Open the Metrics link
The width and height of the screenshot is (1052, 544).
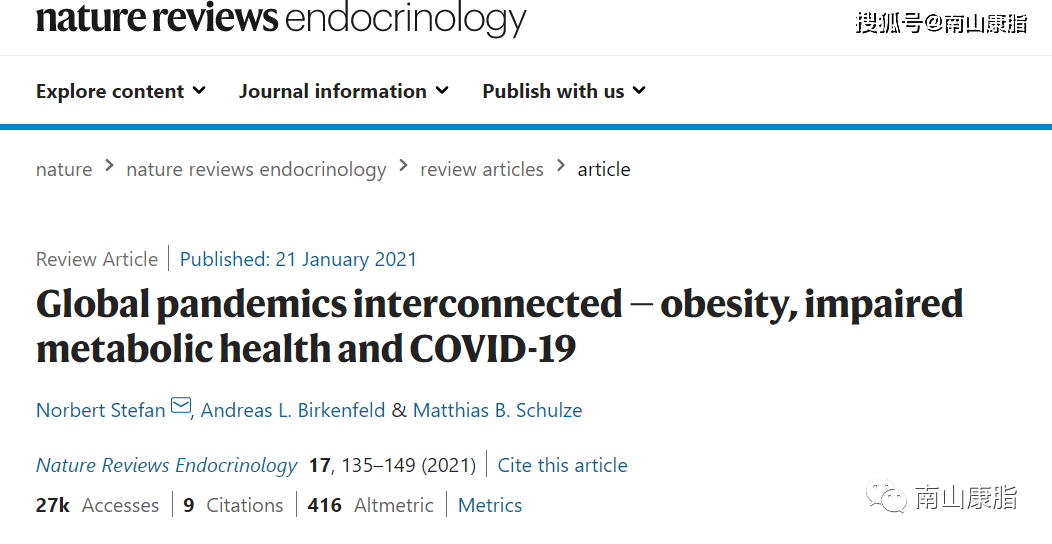[x=490, y=505]
